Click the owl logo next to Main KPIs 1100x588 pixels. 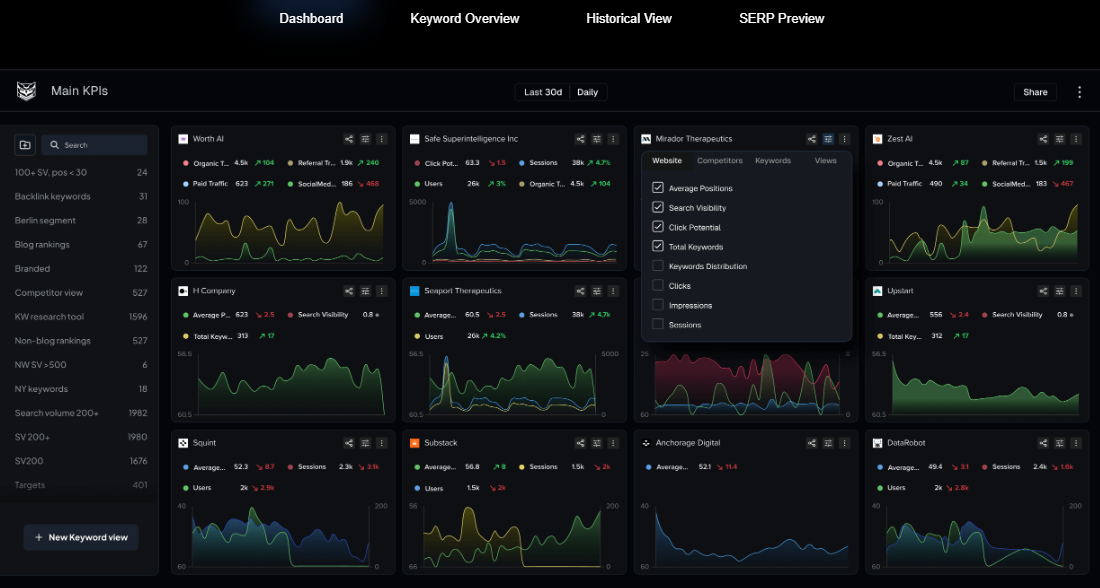26,91
